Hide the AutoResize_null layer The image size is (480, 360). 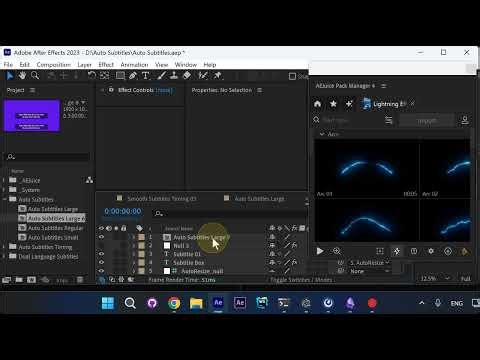pyautogui.click(x=101, y=271)
